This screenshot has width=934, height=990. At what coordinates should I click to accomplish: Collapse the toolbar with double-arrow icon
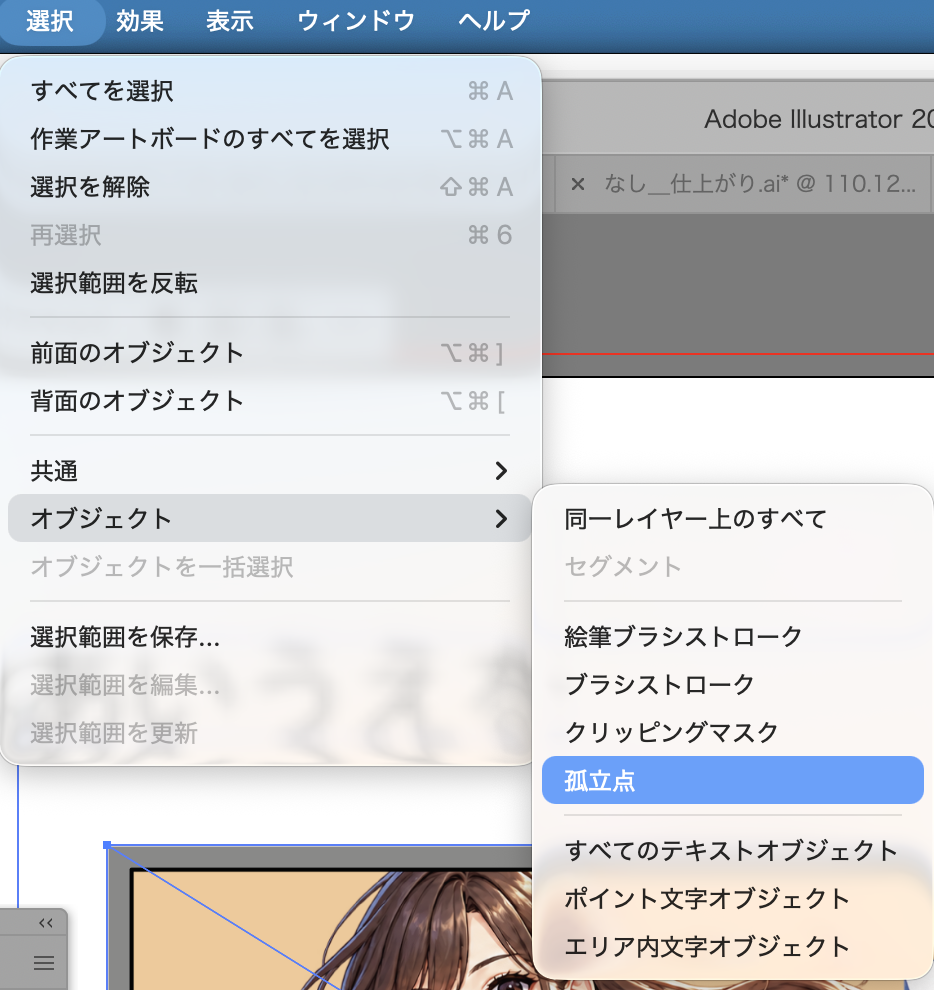pos(45,923)
